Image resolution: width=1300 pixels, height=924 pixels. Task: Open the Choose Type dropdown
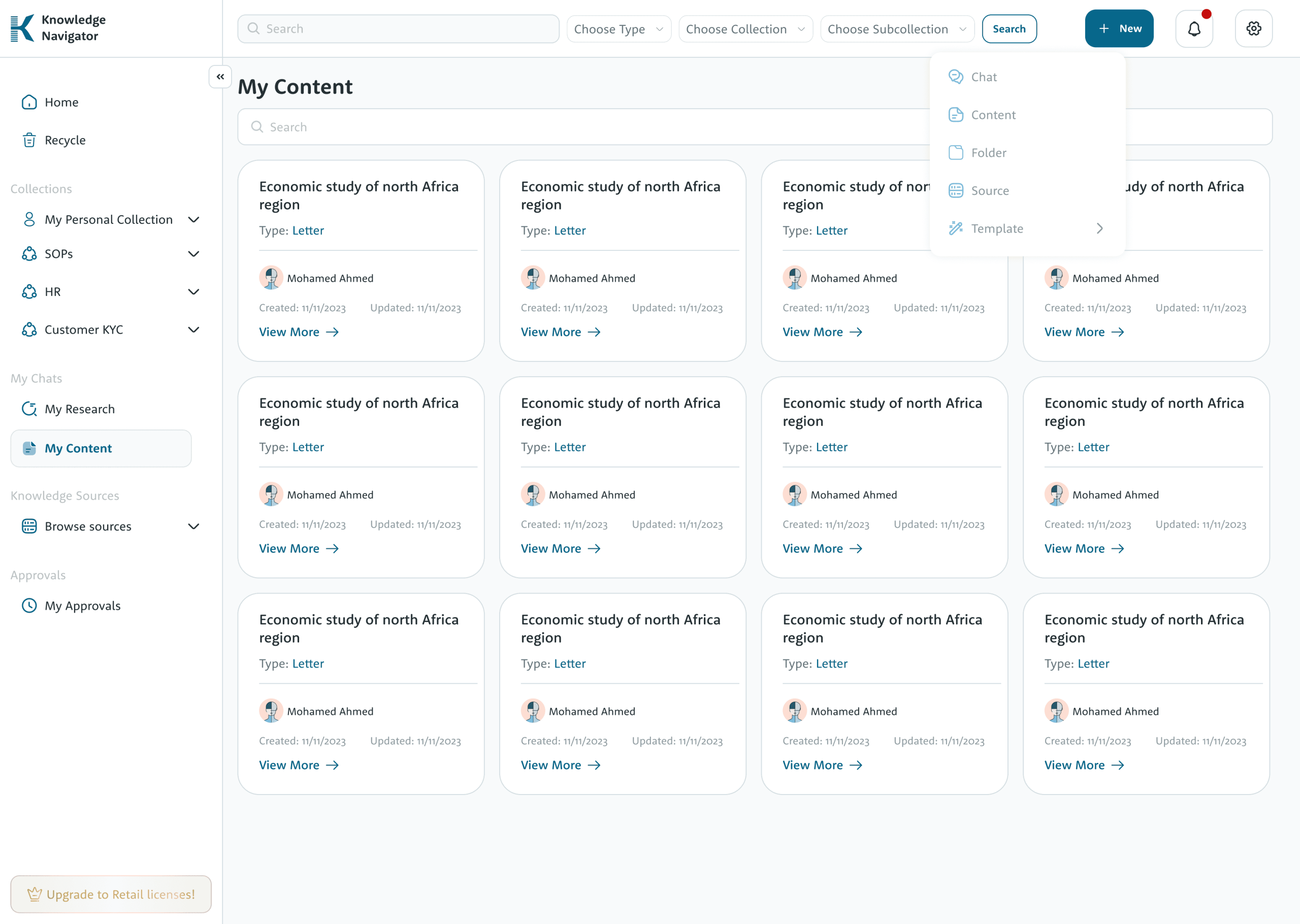(x=619, y=29)
